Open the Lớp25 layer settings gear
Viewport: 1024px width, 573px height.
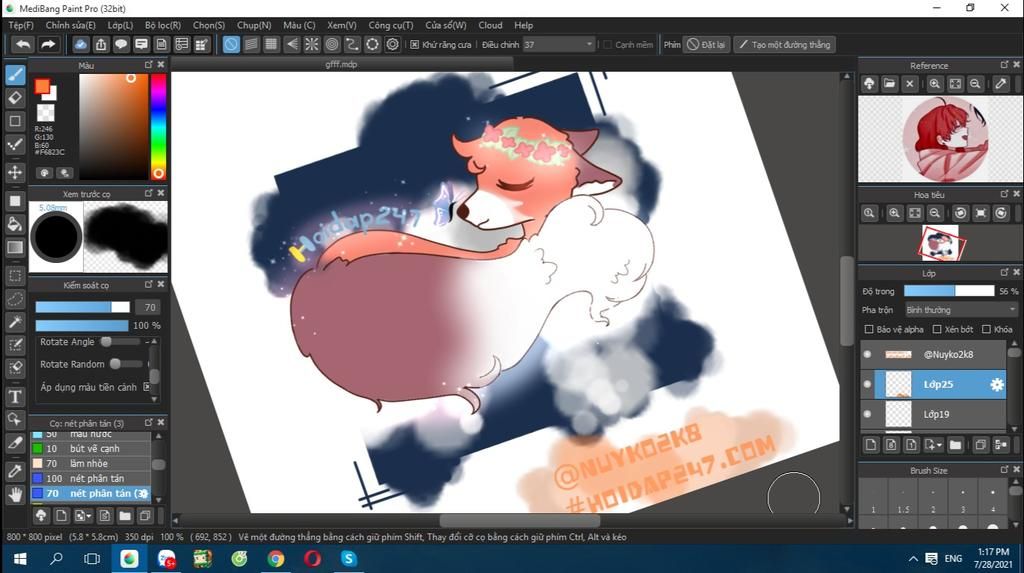[x=997, y=385]
